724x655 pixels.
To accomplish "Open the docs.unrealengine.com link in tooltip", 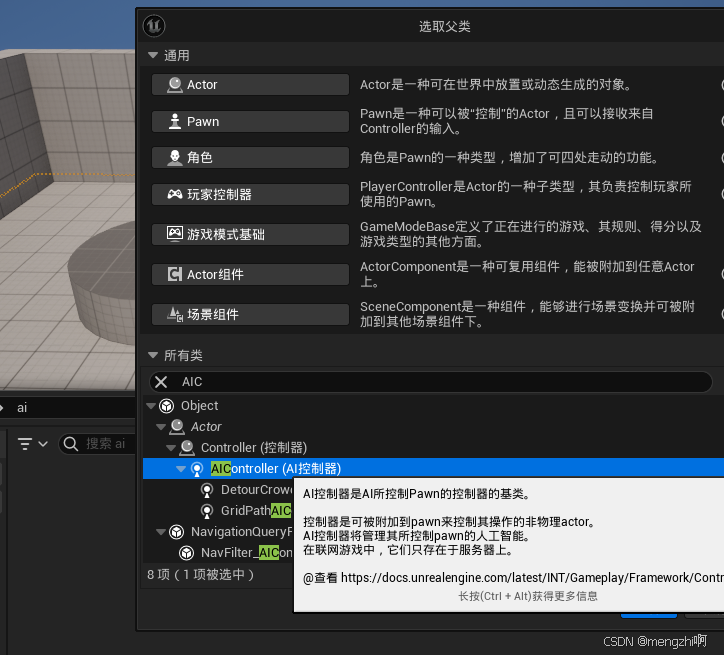I will 532,577.
